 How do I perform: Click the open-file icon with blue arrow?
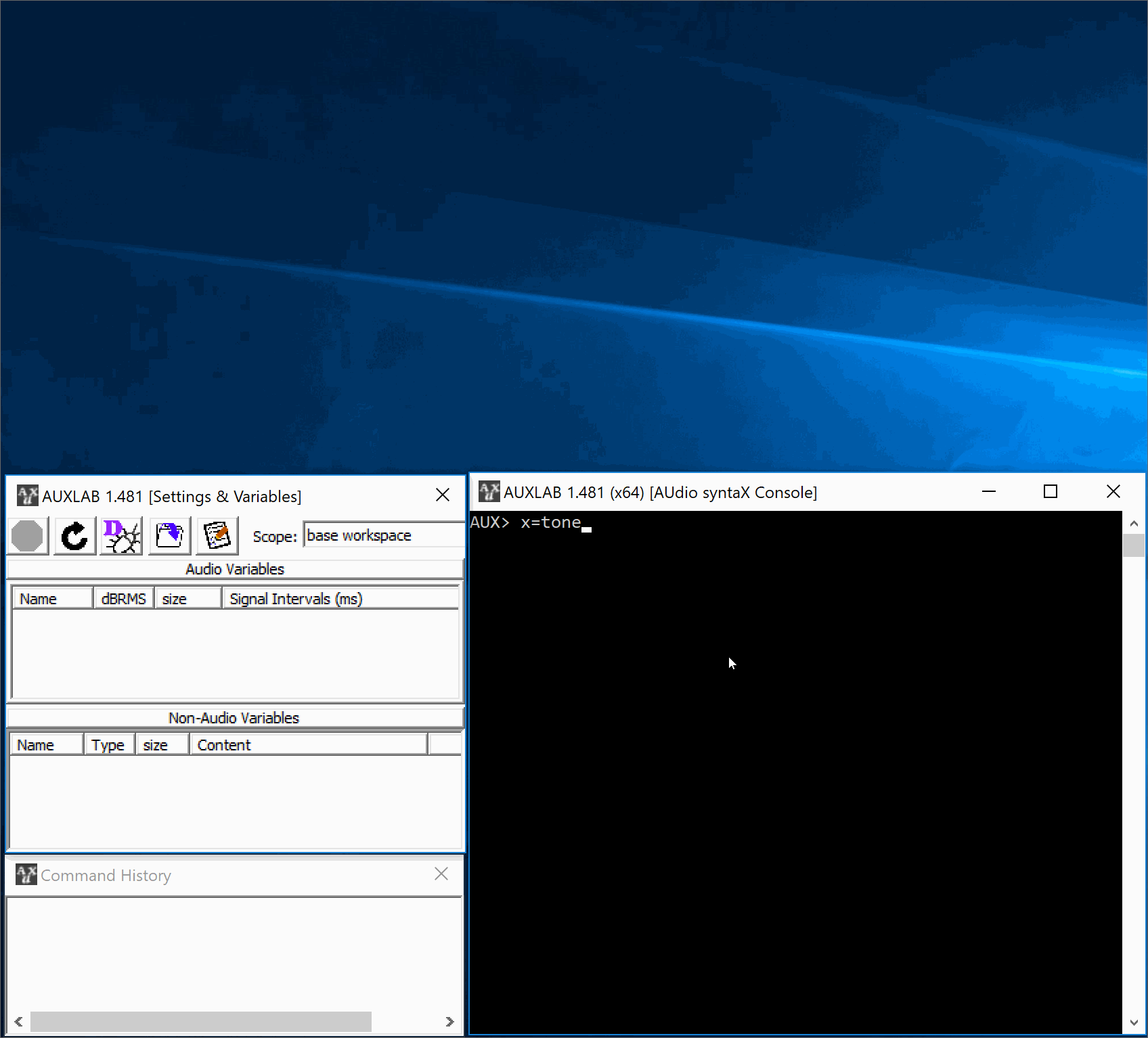169,536
